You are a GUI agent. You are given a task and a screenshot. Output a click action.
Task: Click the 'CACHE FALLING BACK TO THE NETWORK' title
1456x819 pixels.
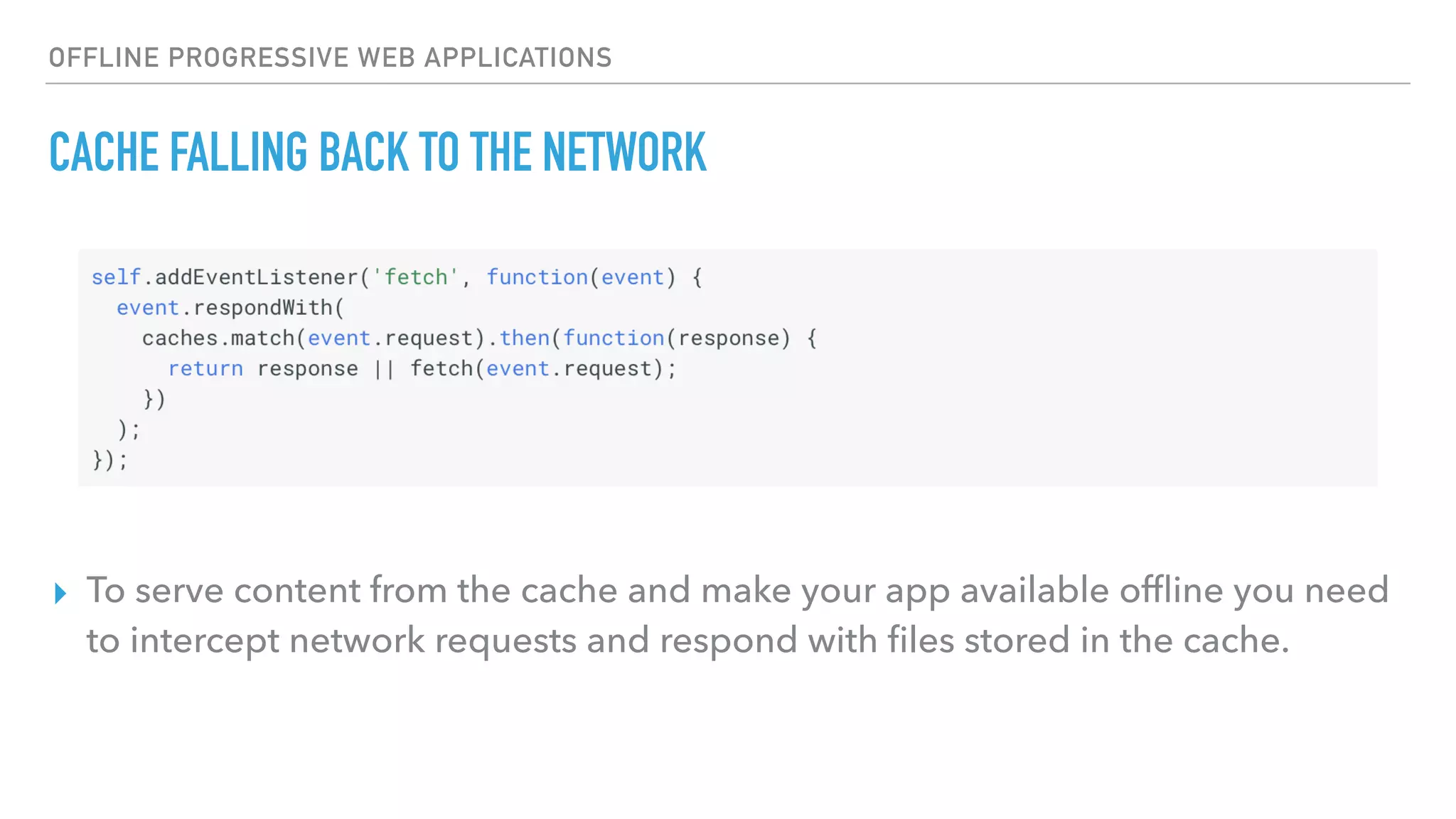378,152
